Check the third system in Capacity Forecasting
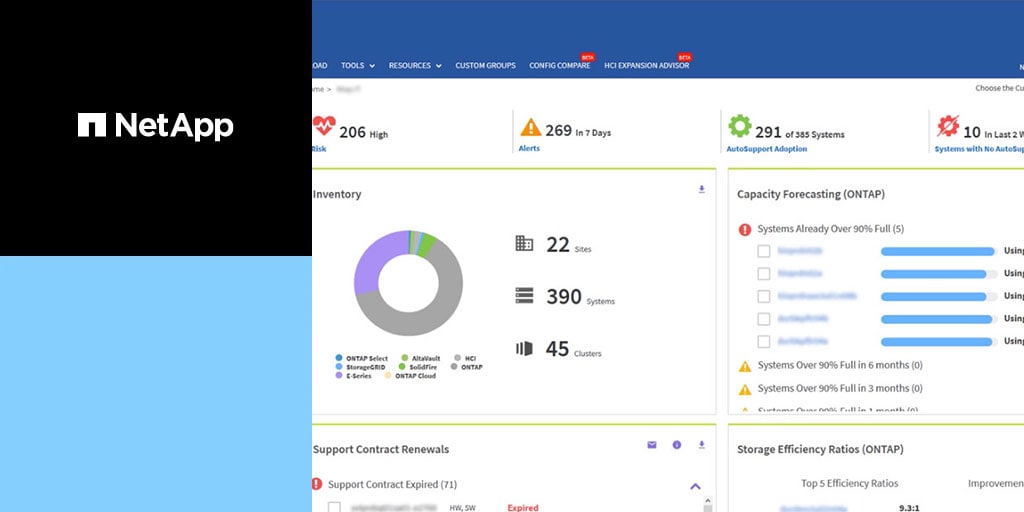 (x=764, y=297)
